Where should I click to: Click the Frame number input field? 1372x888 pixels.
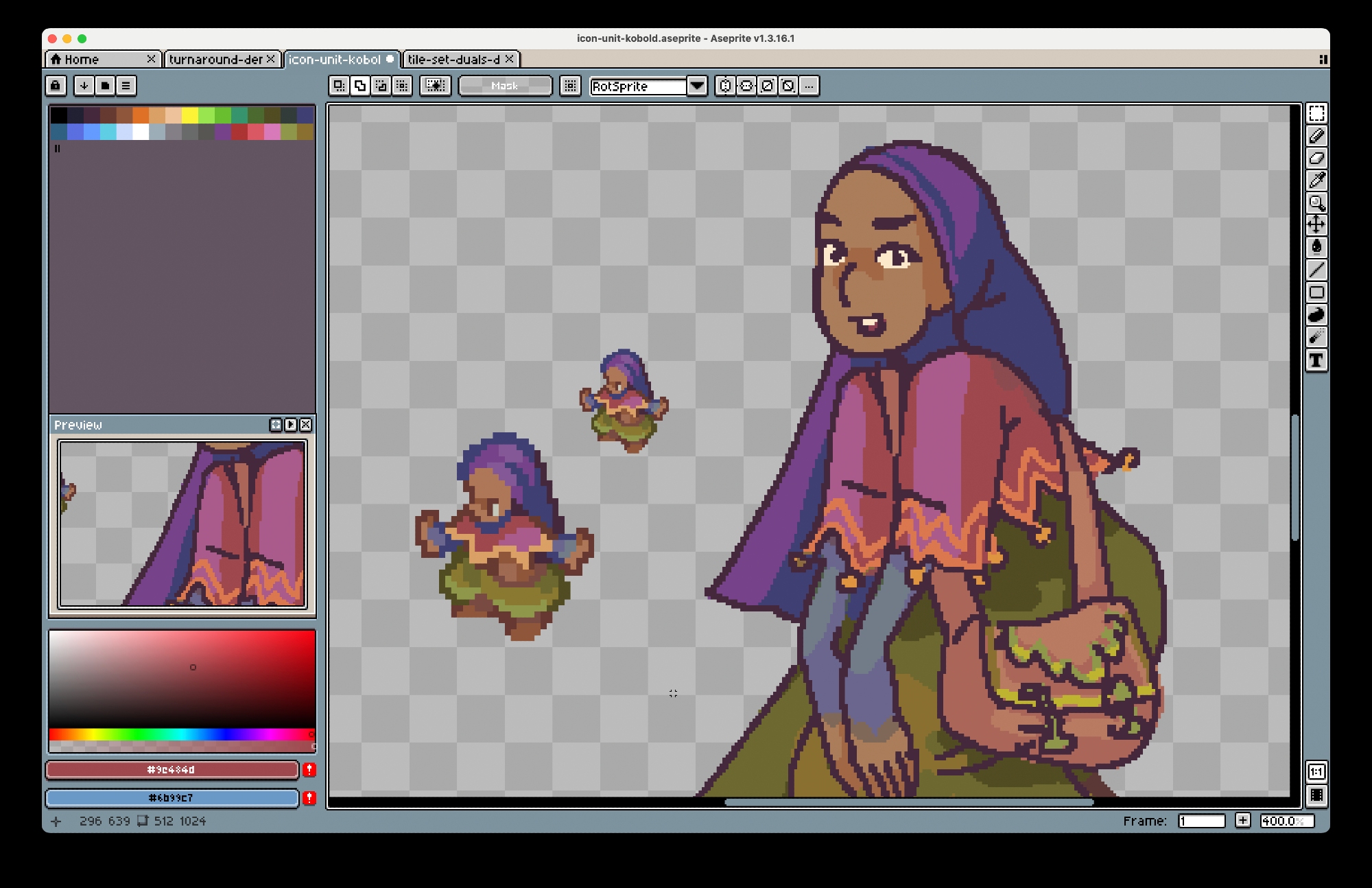tap(1201, 821)
